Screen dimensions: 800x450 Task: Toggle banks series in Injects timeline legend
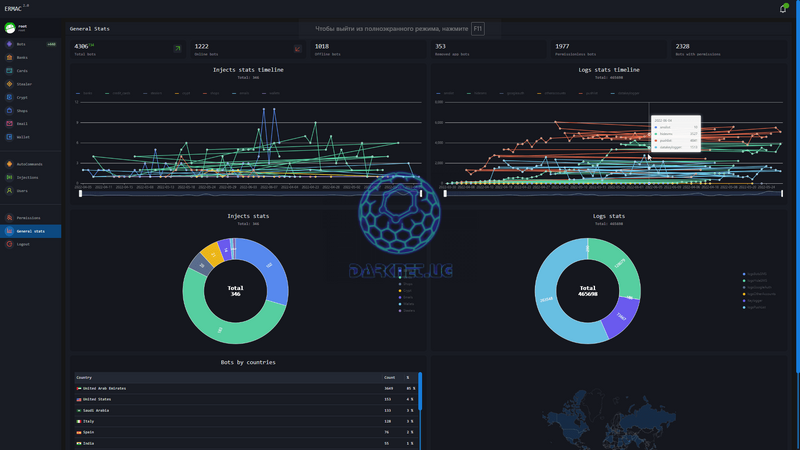point(84,93)
